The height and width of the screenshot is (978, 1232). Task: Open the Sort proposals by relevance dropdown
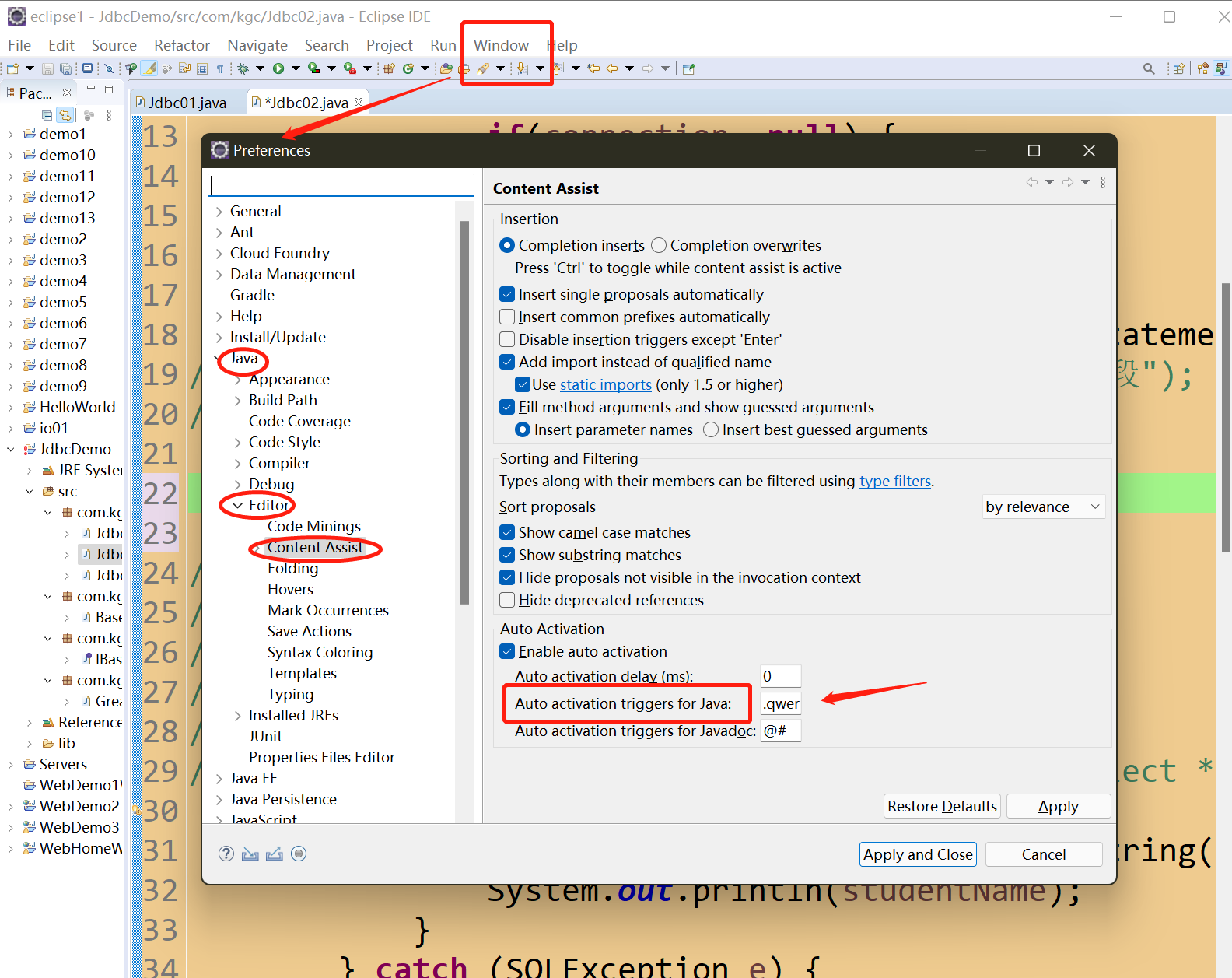pos(1043,507)
